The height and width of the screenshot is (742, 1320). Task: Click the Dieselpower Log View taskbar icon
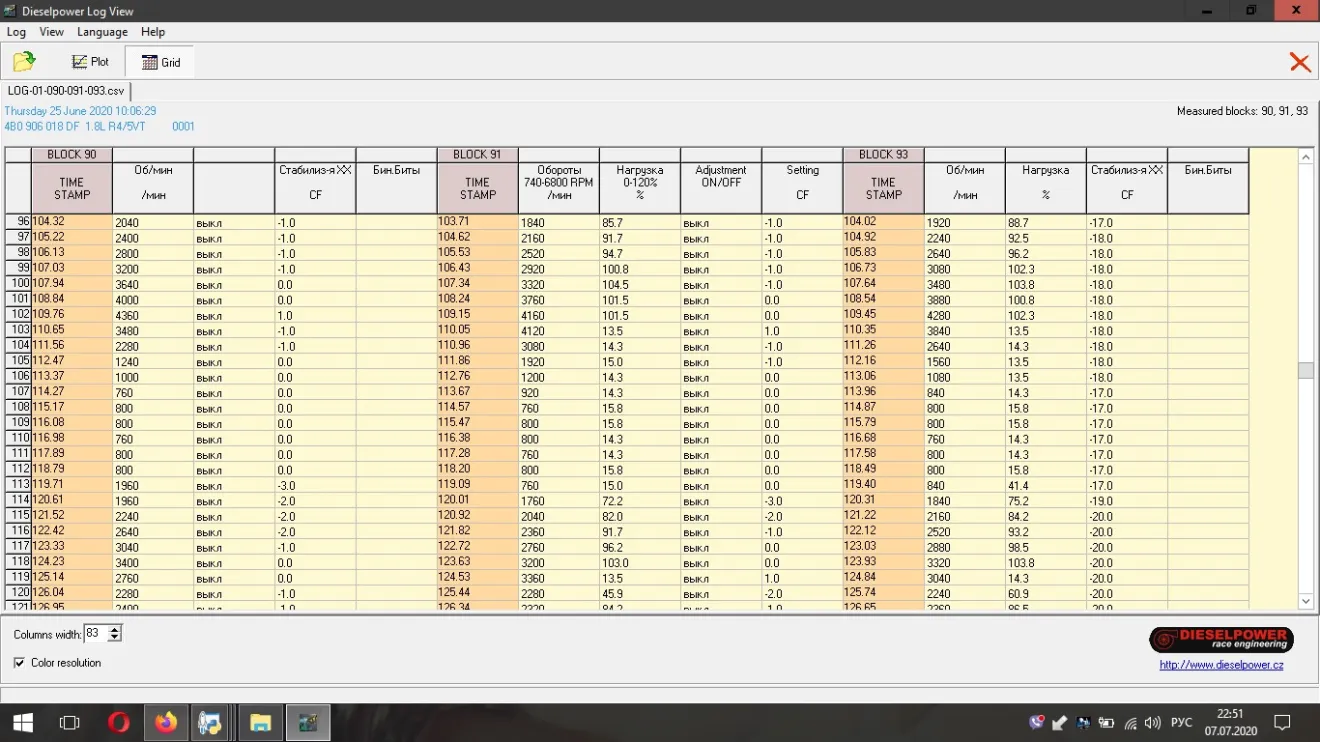click(308, 722)
